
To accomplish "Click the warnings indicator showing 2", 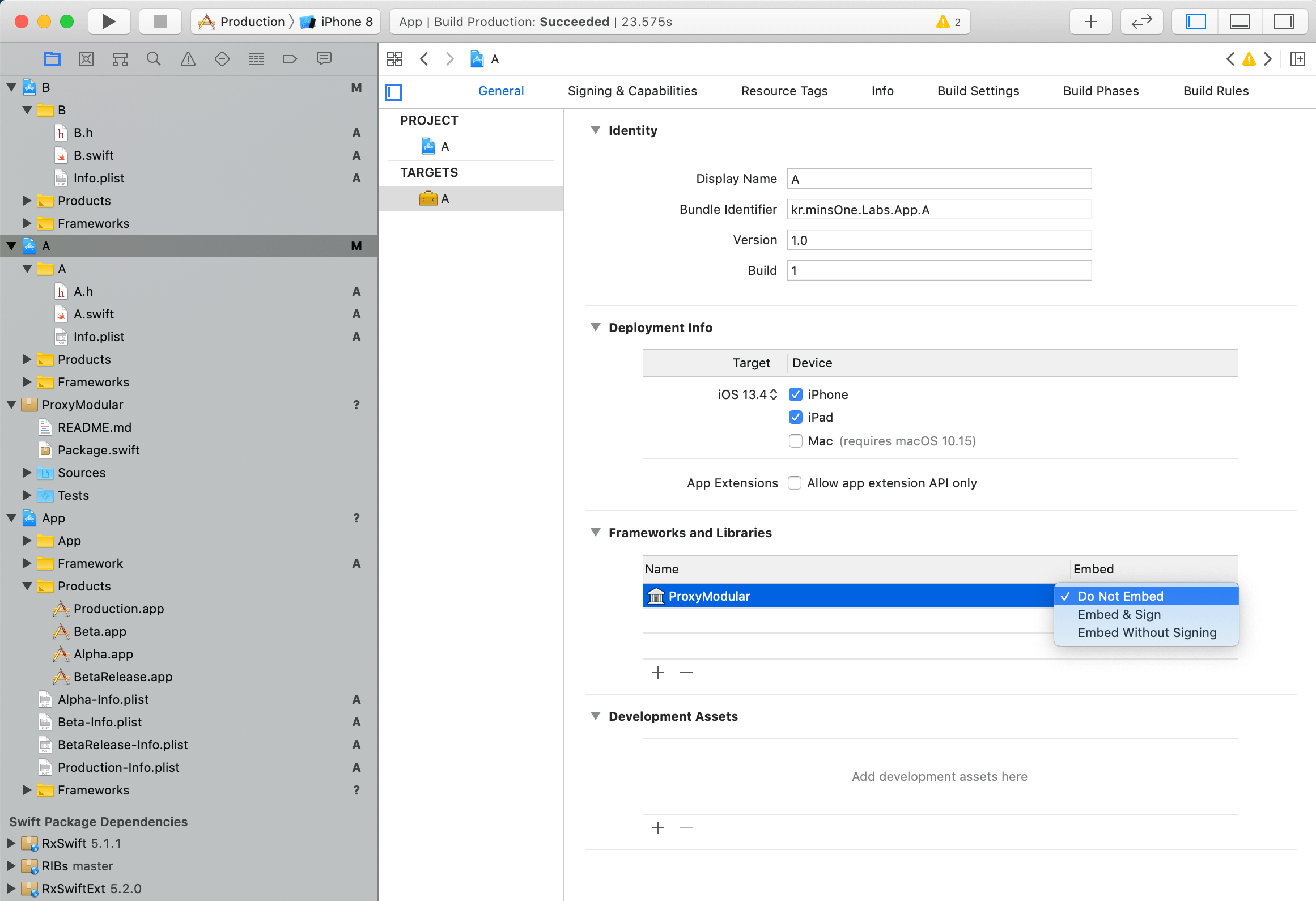I will click(x=949, y=22).
